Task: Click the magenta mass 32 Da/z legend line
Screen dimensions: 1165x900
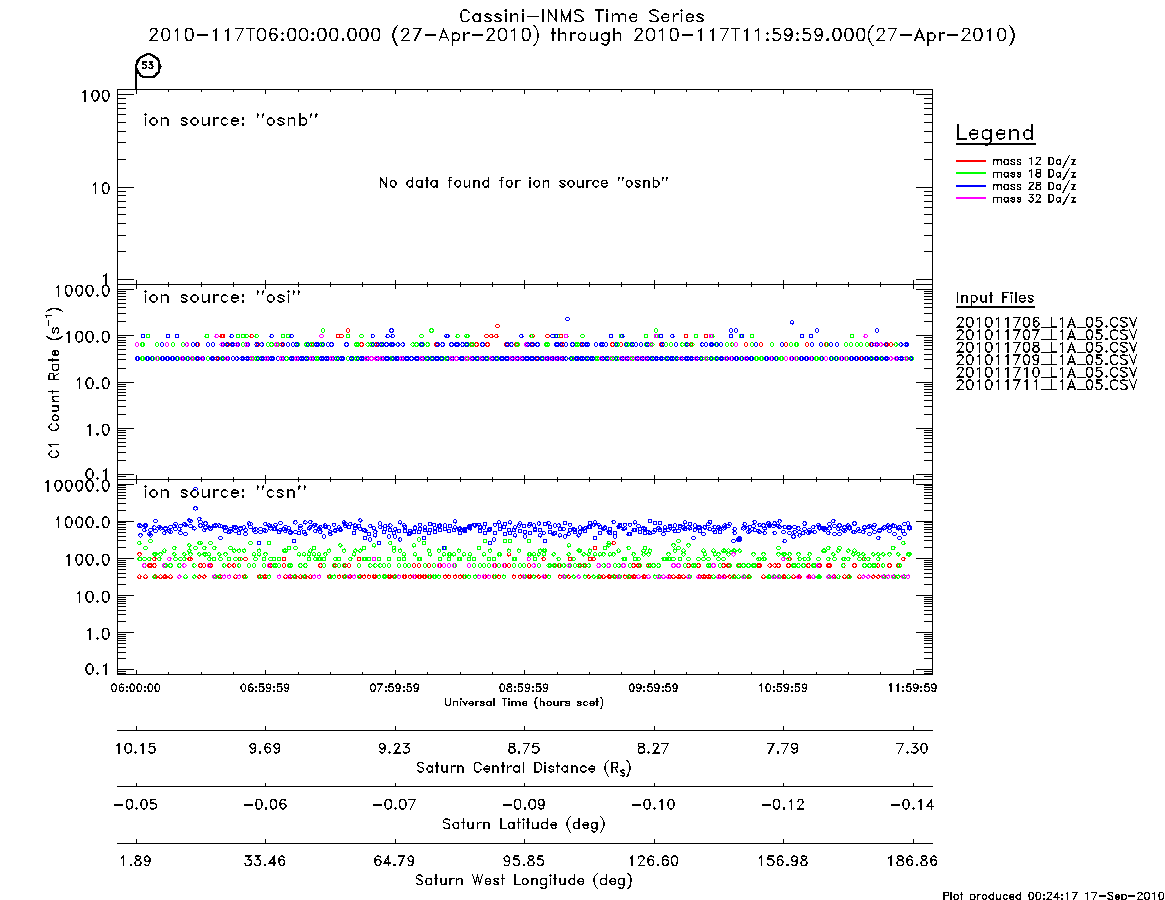Action: pyautogui.click(x=970, y=199)
